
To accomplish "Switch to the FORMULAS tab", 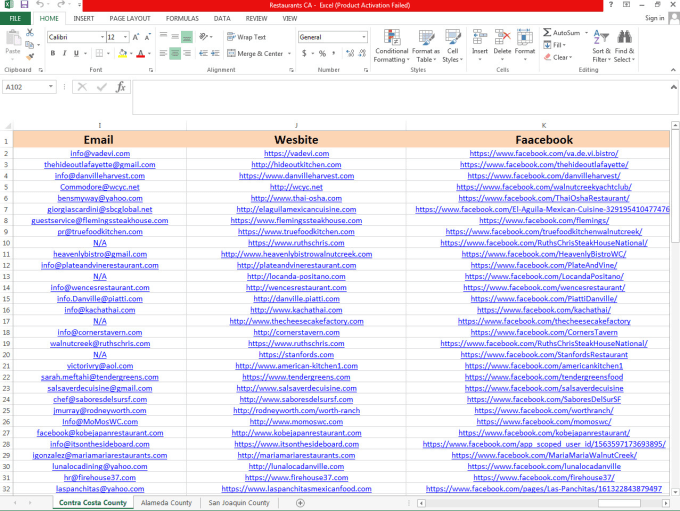I will pos(182,18).
